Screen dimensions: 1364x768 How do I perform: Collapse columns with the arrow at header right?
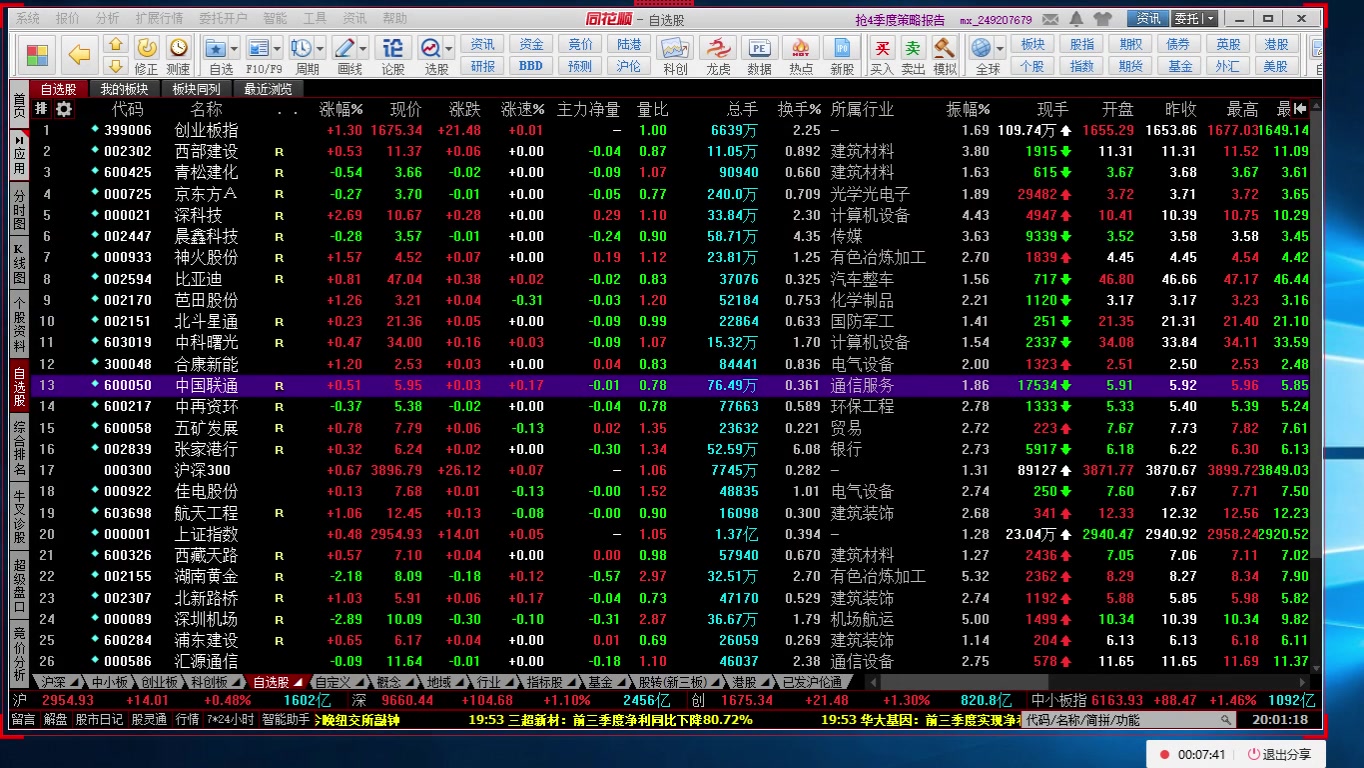1300,109
